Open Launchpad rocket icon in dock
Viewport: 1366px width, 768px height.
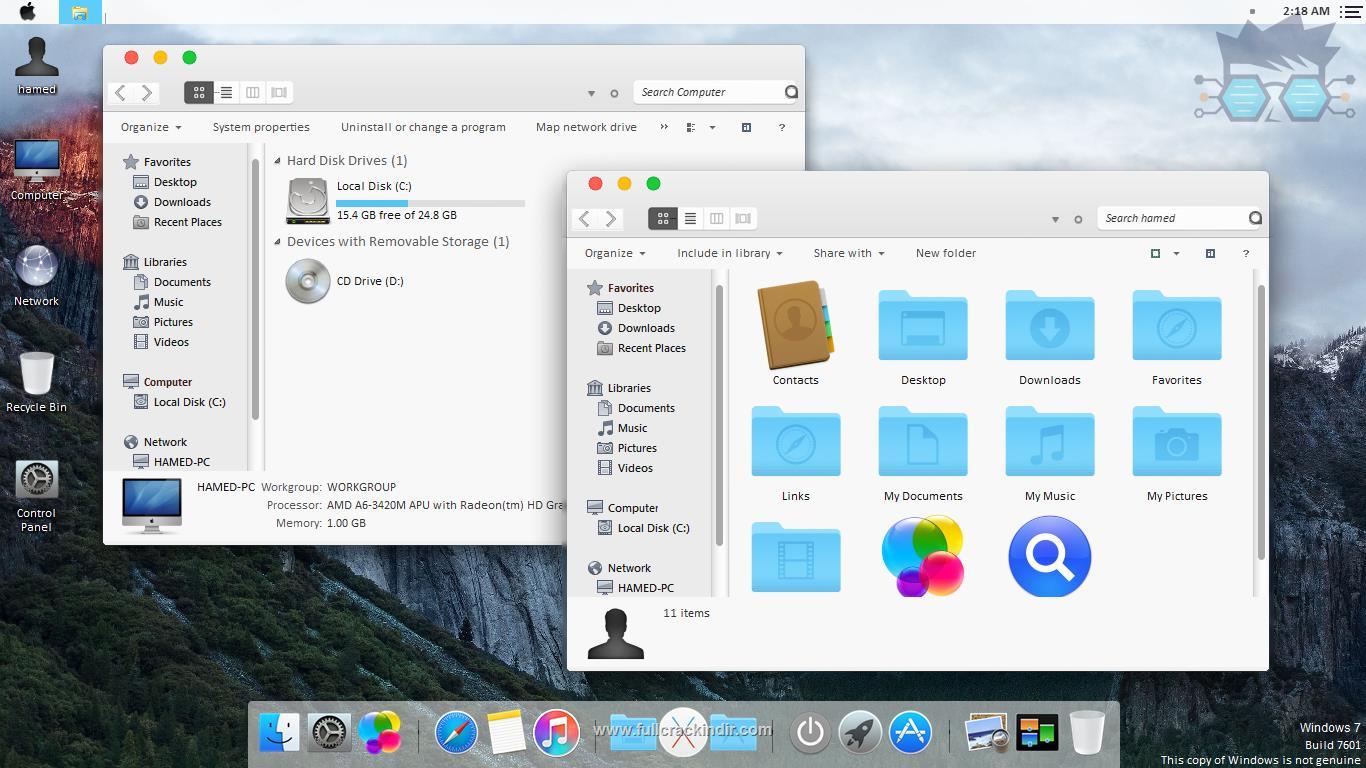[x=860, y=733]
